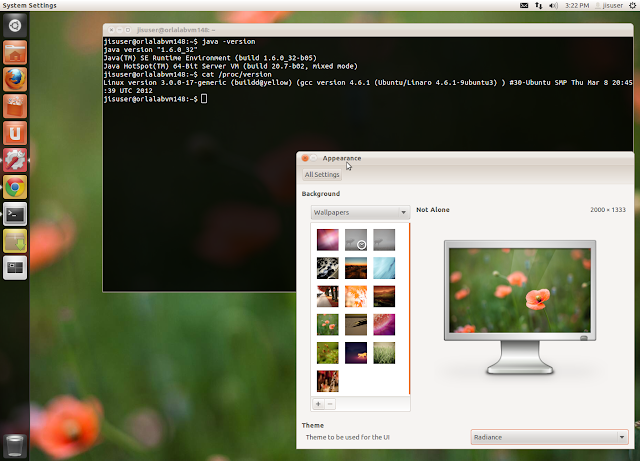Image resolution: width=640 pixels, height=461 pixels.
Task: Open the session gear menu in top panel
Action: (633, 5)
